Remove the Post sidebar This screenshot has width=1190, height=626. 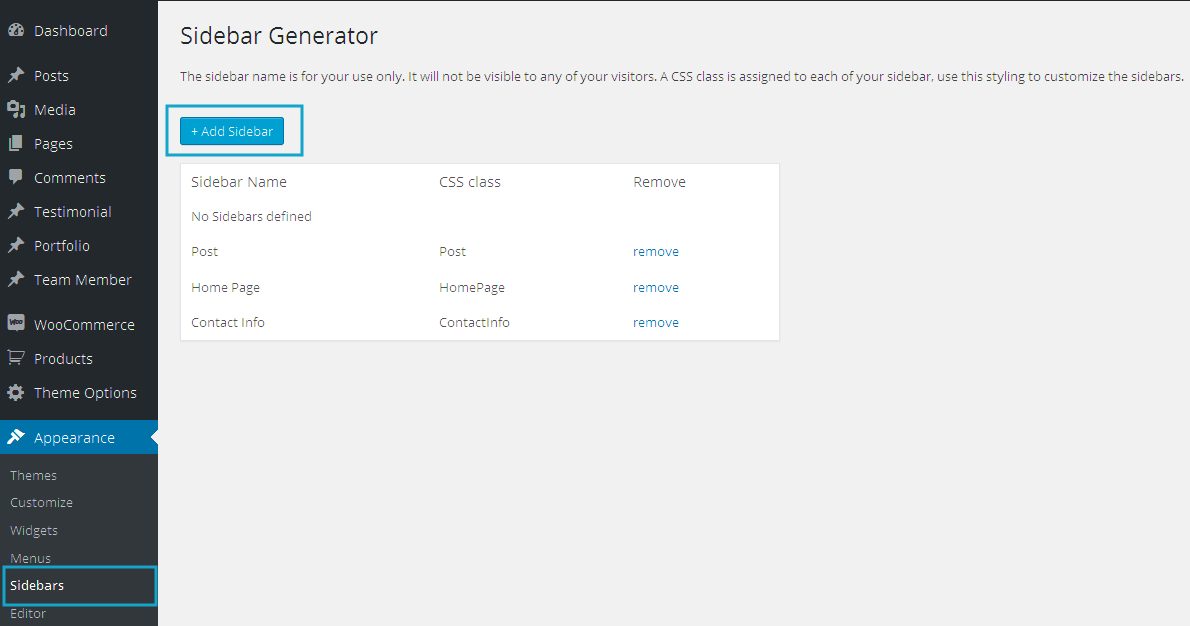[655, 252]
